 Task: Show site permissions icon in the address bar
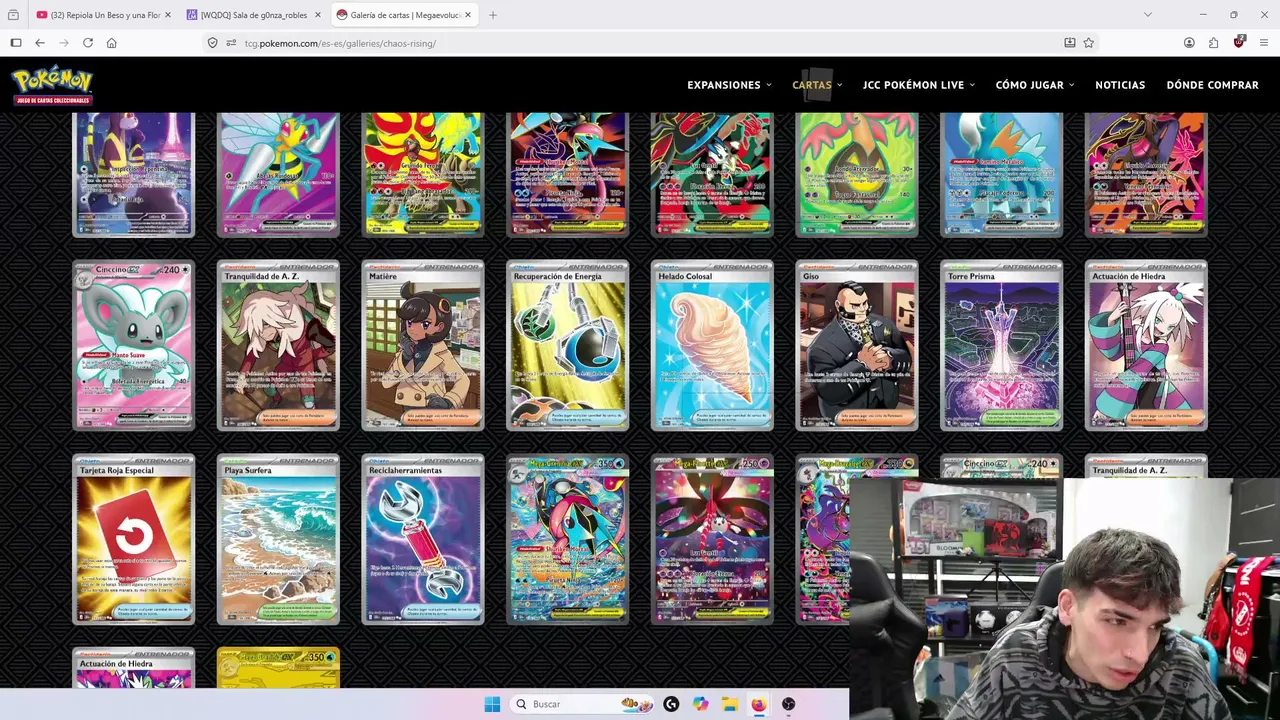click(231, 43)
